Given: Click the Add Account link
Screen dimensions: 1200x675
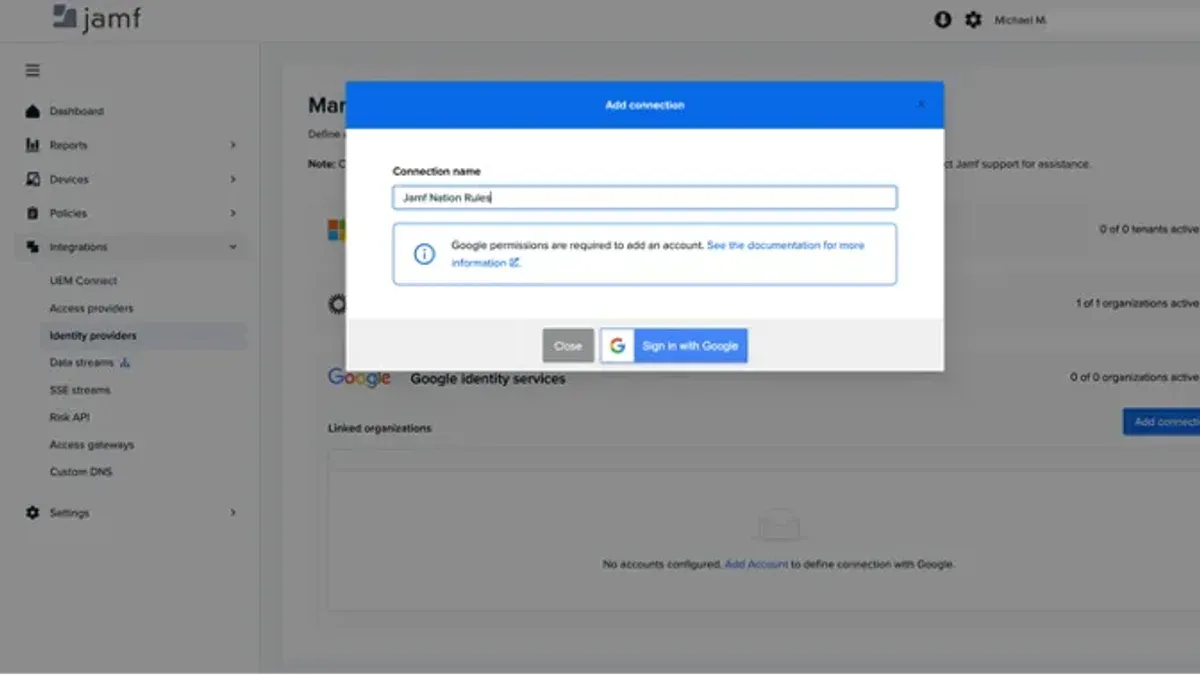Looking at the screenshot, I should click(756, 564).
